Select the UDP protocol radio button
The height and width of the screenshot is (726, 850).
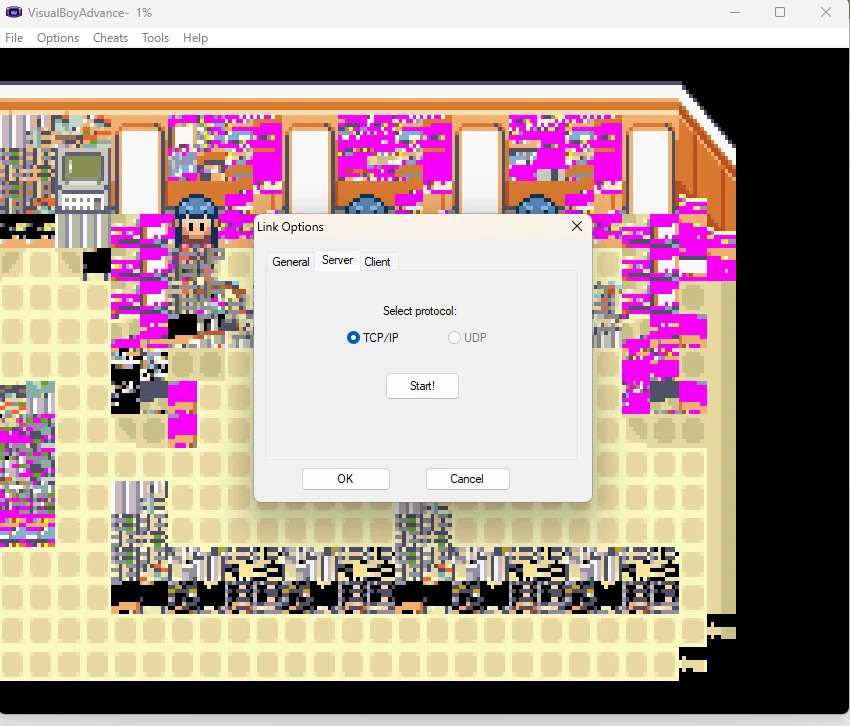(x=454, y=337)
